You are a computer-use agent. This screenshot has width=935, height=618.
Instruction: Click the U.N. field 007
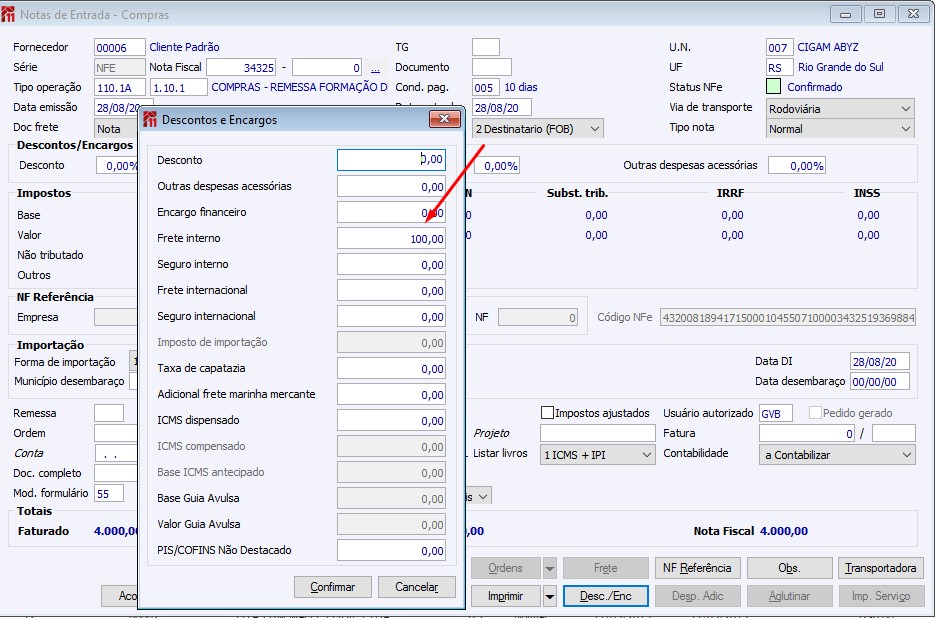click(779, 48)
